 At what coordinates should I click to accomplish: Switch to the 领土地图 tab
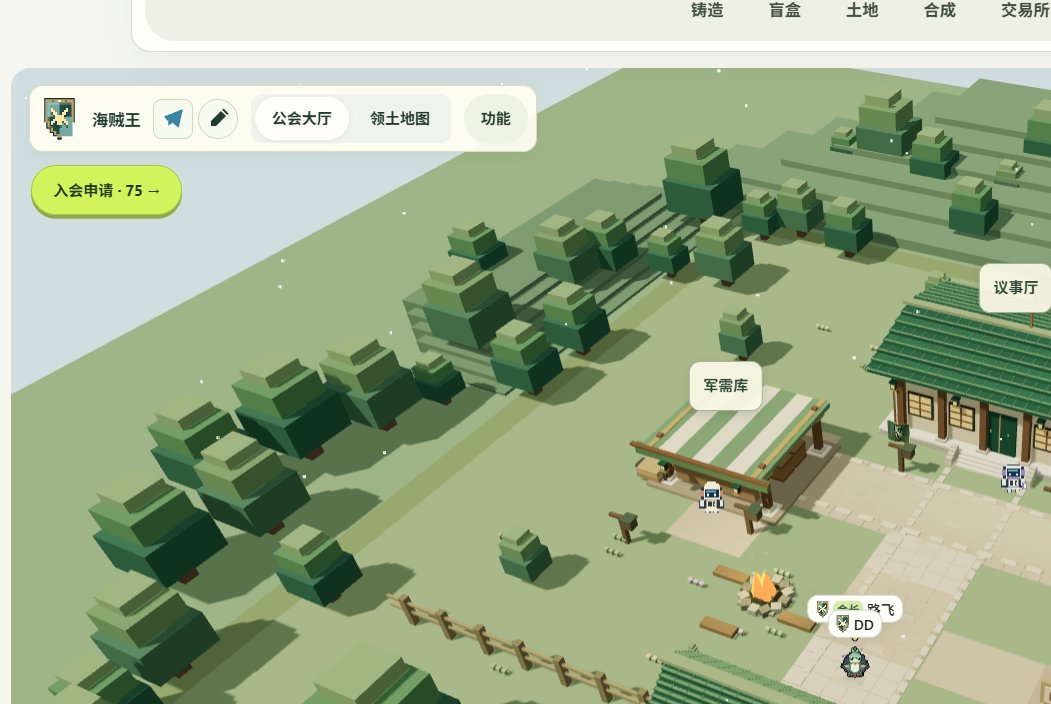pyautogui.click(x=400, y=119)
